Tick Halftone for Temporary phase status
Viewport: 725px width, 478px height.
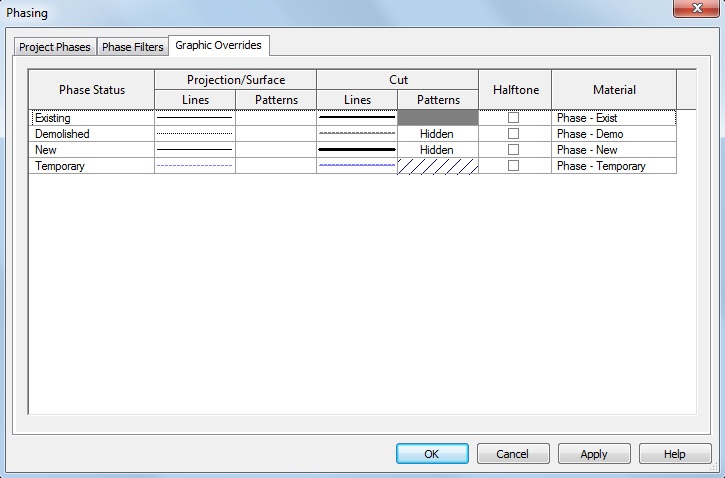513,165
